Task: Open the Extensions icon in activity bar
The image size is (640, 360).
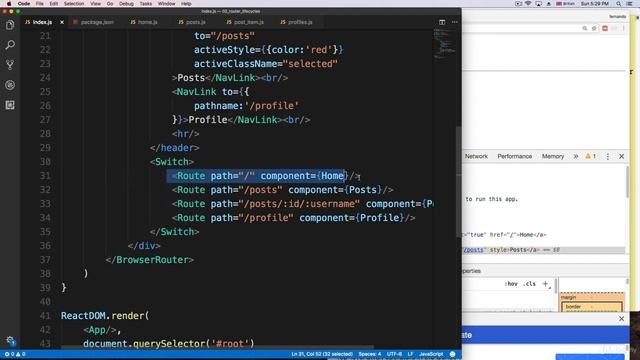Action: click(x=10, y=105)
